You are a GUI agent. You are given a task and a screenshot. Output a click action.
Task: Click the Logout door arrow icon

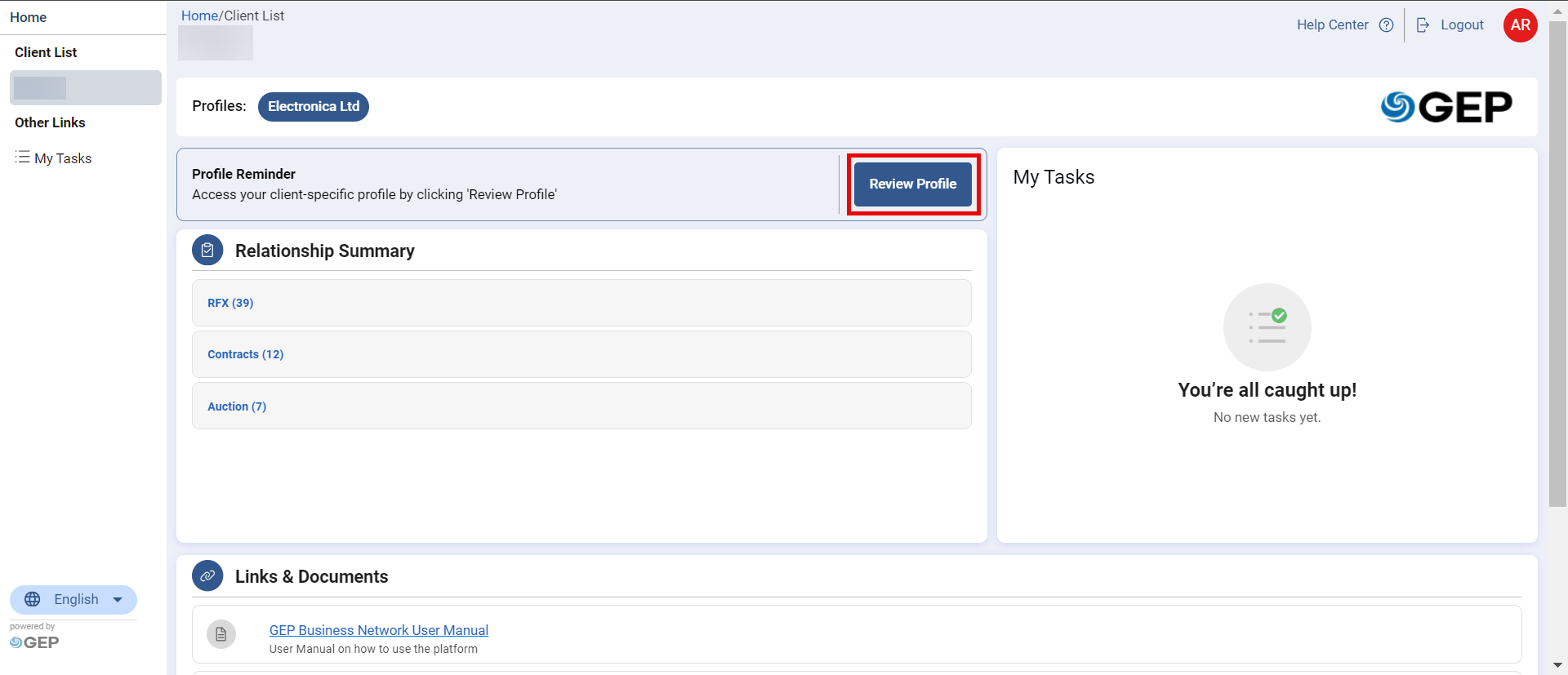tap(1423, 25)
